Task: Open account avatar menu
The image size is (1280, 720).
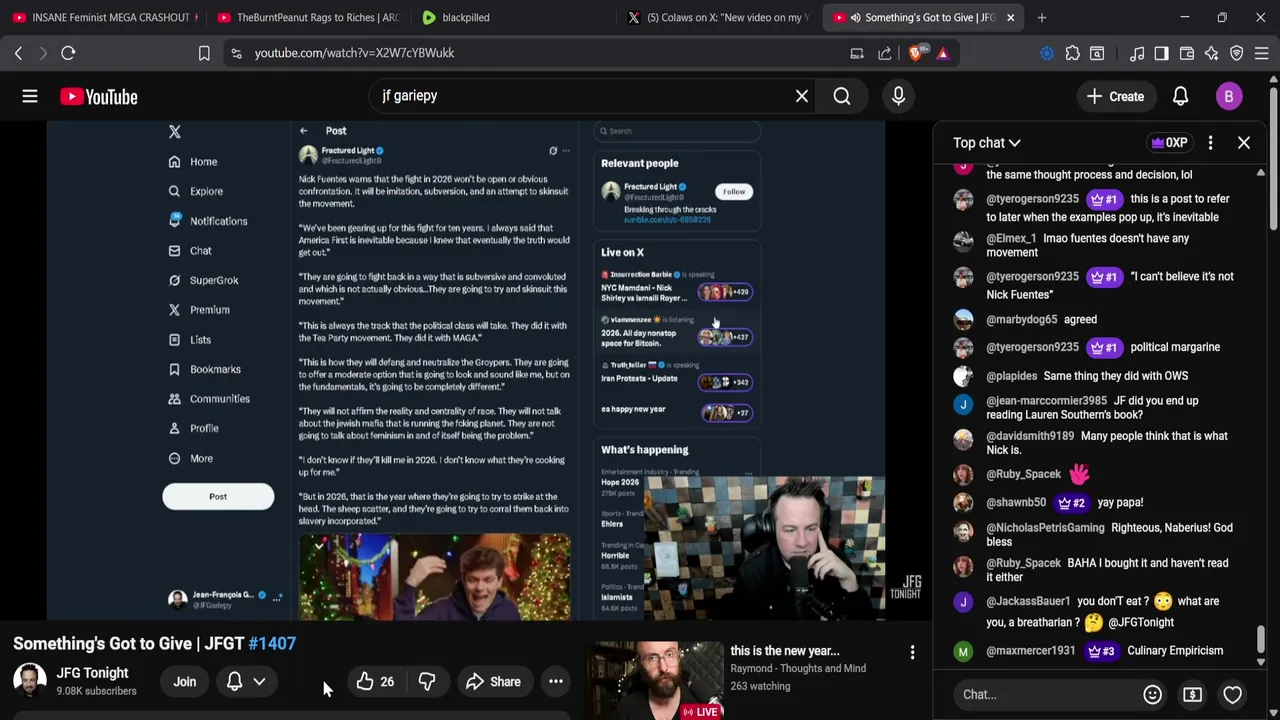Action: tap(1229, 96)
